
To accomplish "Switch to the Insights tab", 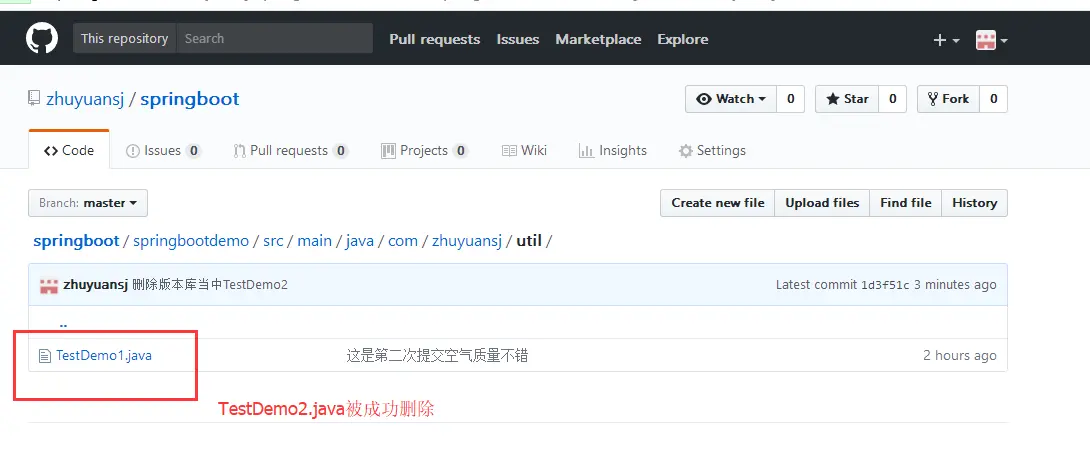I will pyautogui.click(x=612, y=150).
